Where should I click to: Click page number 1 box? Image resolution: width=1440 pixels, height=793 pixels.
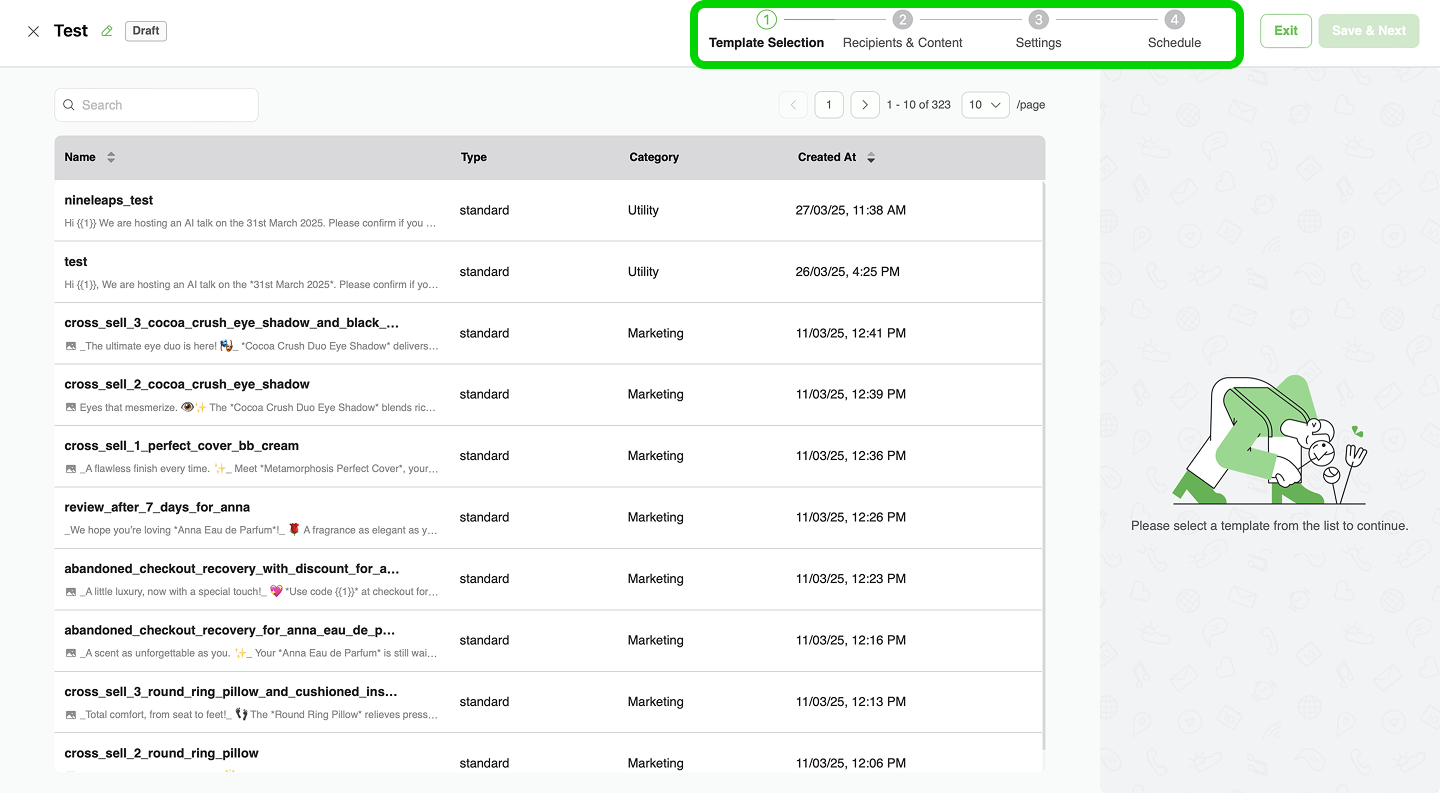829,105
